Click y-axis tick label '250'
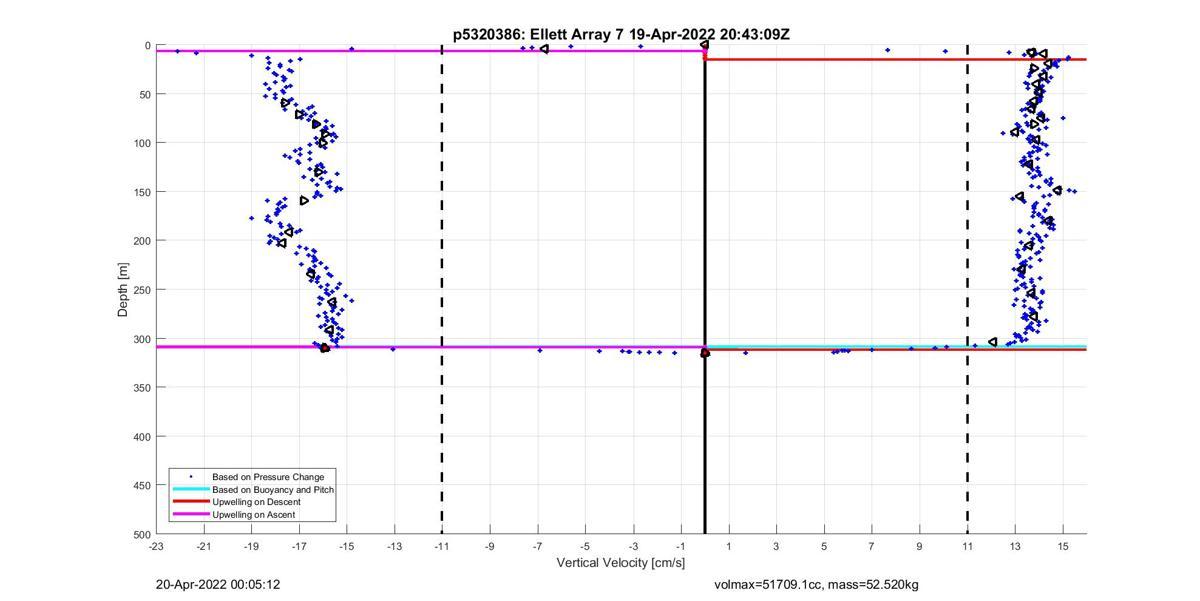 point(141,290)
